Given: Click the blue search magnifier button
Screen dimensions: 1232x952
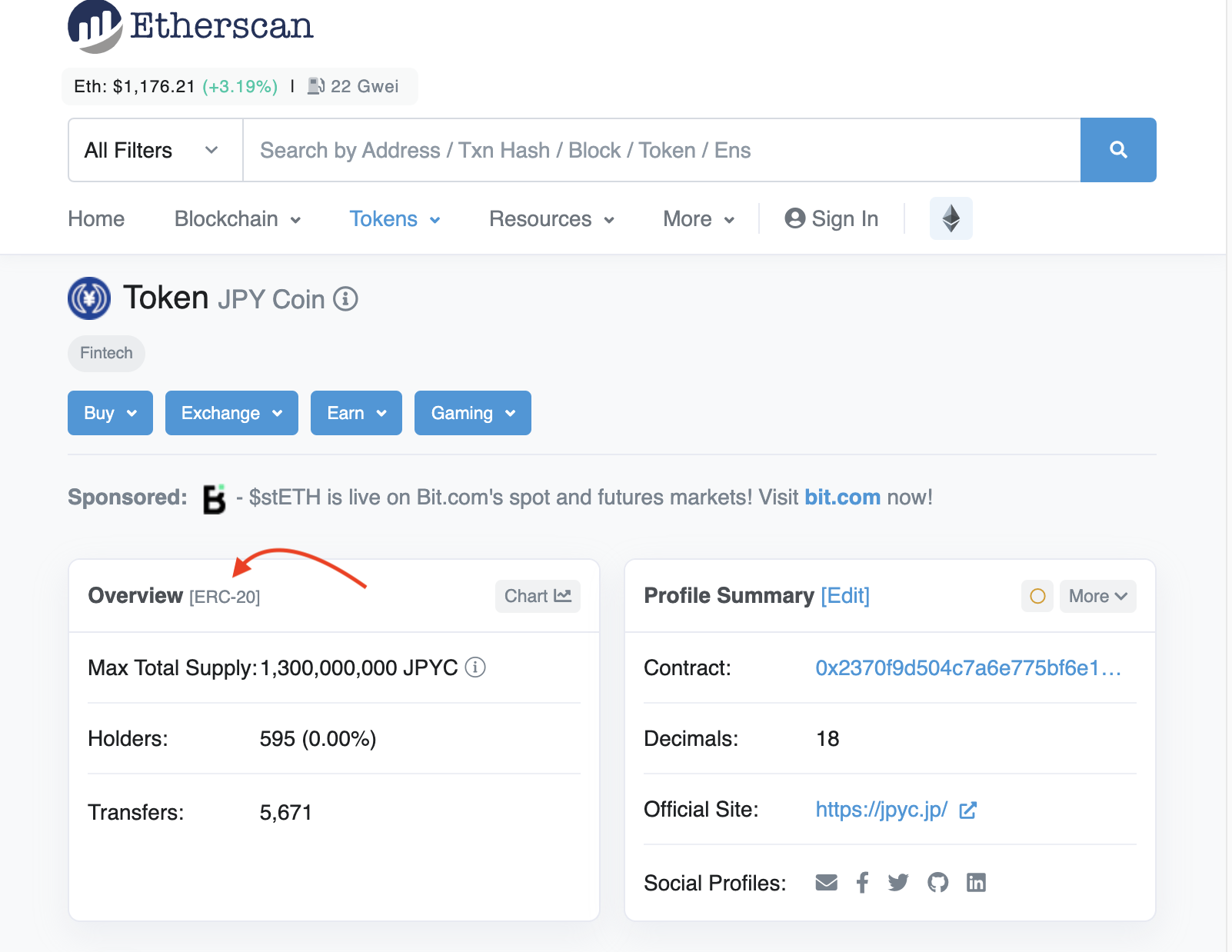Looking at the screenshot, I should coord(1118,150).
